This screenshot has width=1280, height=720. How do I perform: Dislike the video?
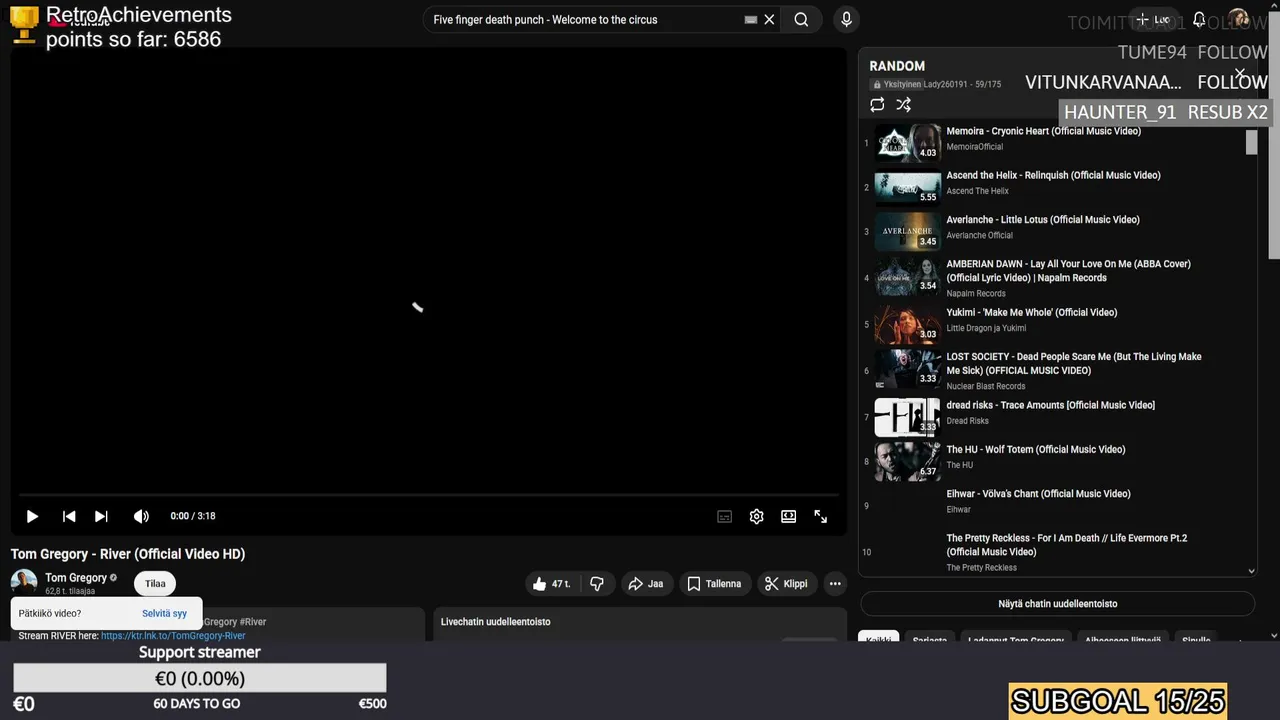[597, 584]
